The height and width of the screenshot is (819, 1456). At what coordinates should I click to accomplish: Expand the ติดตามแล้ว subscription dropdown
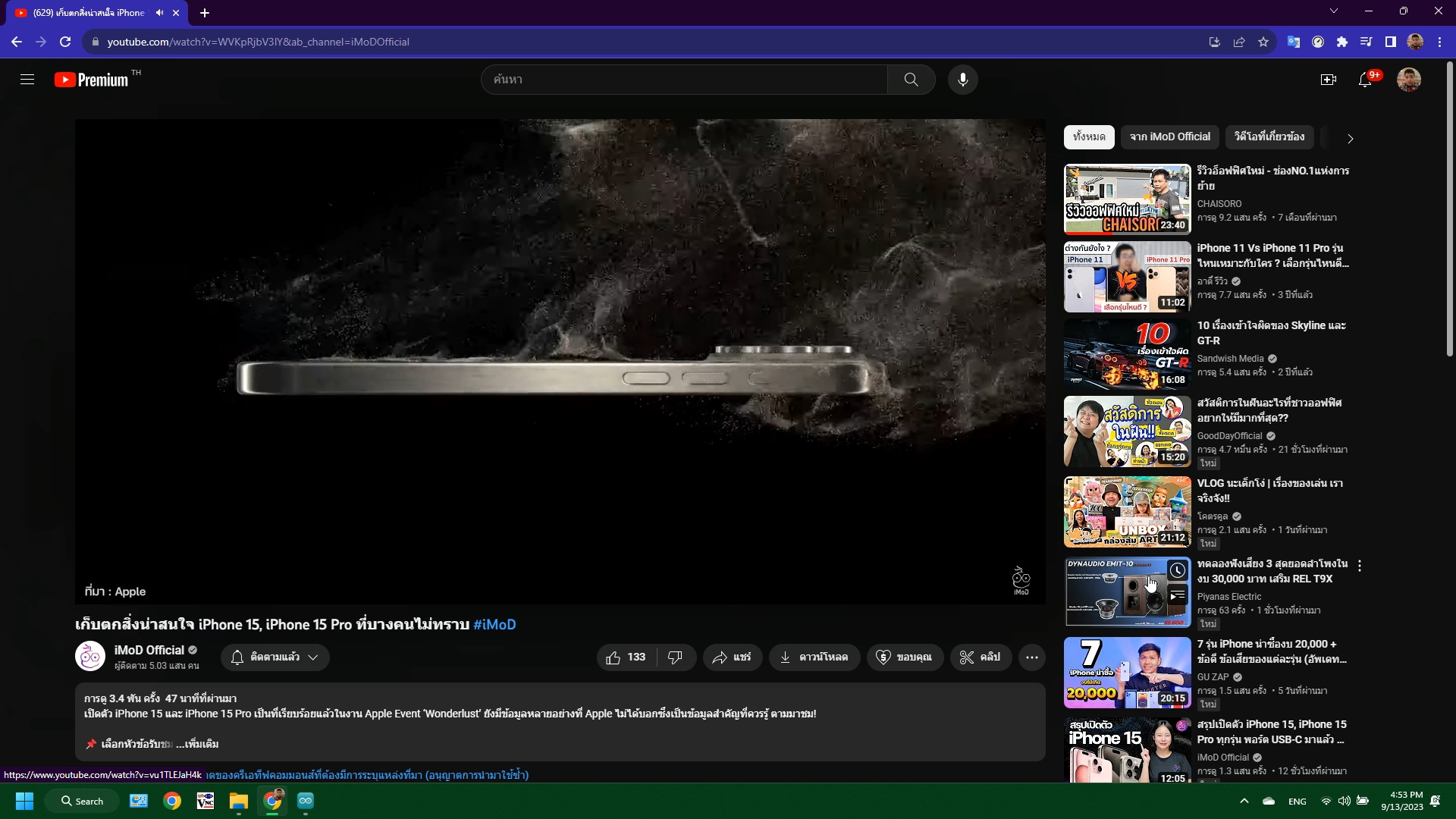(275, 657)
